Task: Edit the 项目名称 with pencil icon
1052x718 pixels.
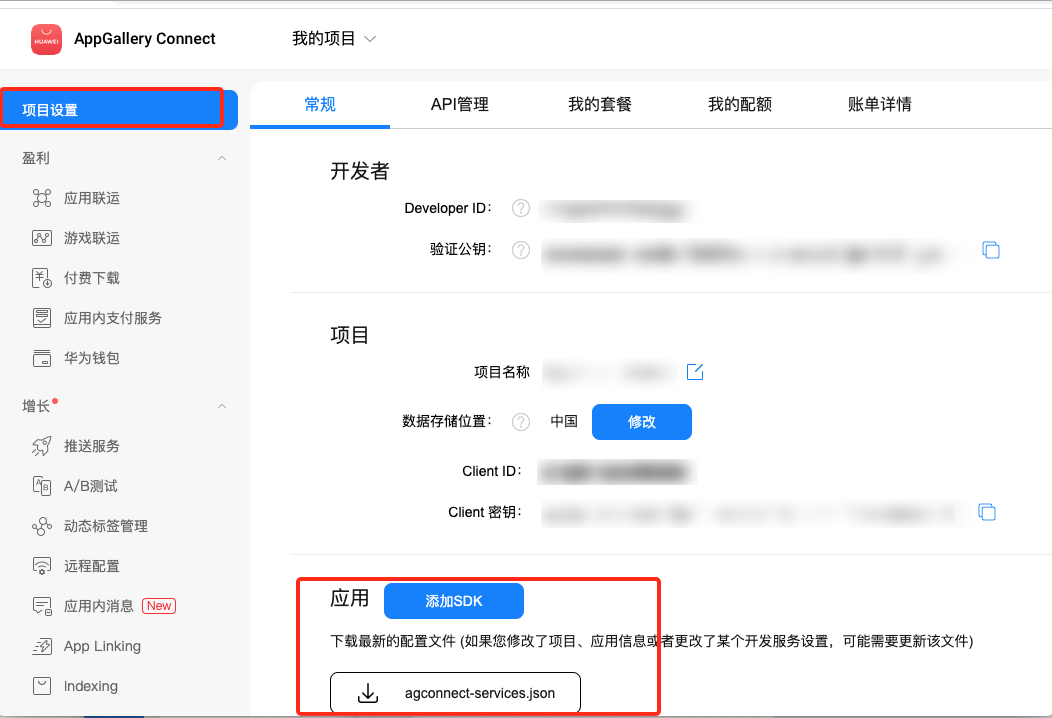Action: (695, 372)
